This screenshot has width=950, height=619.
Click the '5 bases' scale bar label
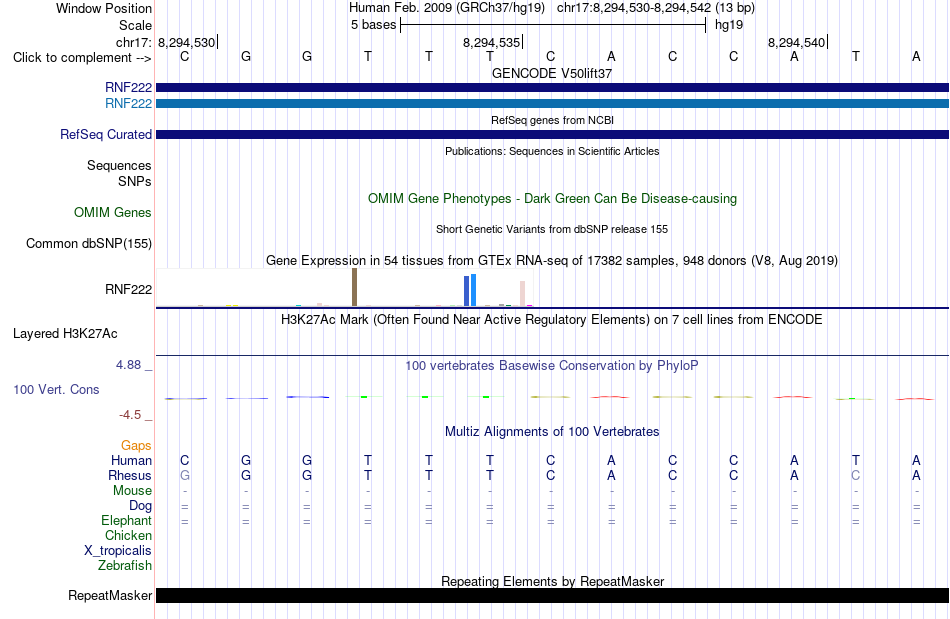click(x=373, y=25)
